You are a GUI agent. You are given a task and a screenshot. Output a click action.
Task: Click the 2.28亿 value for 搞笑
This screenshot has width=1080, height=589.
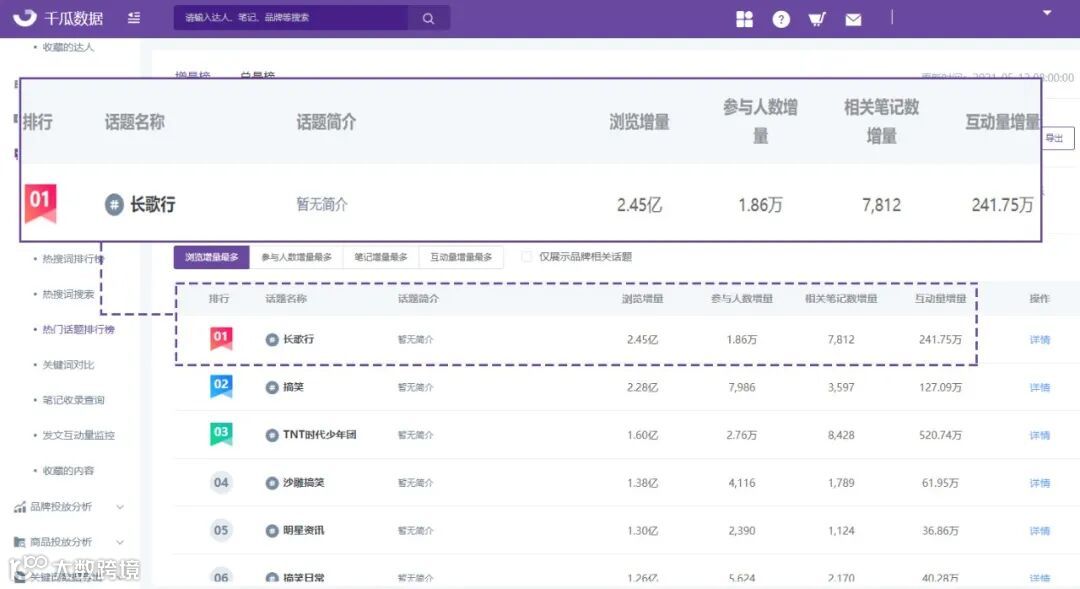tap(643, 387)
